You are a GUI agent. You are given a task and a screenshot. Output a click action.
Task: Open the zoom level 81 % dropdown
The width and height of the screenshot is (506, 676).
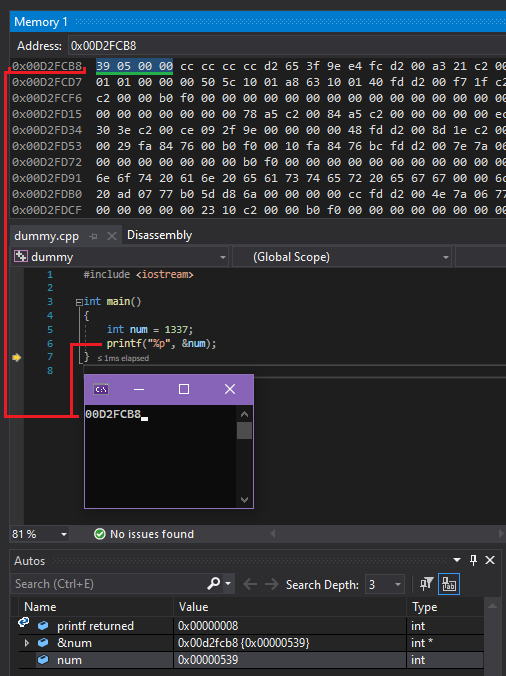click(64, 534)
